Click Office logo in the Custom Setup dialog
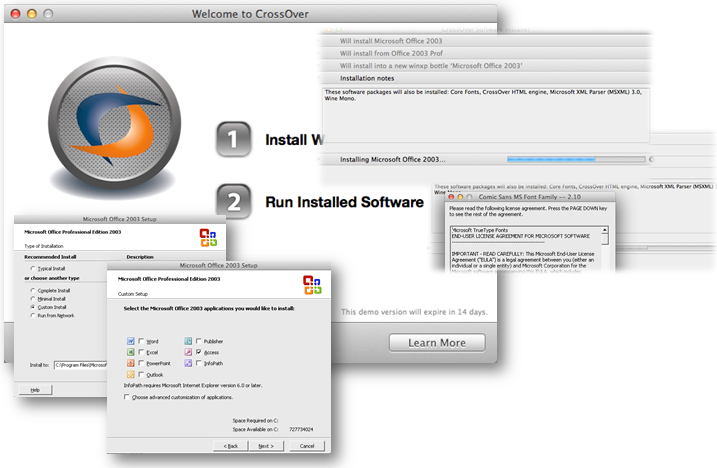This screenshot has height=468, width=717. pos(312,285)
